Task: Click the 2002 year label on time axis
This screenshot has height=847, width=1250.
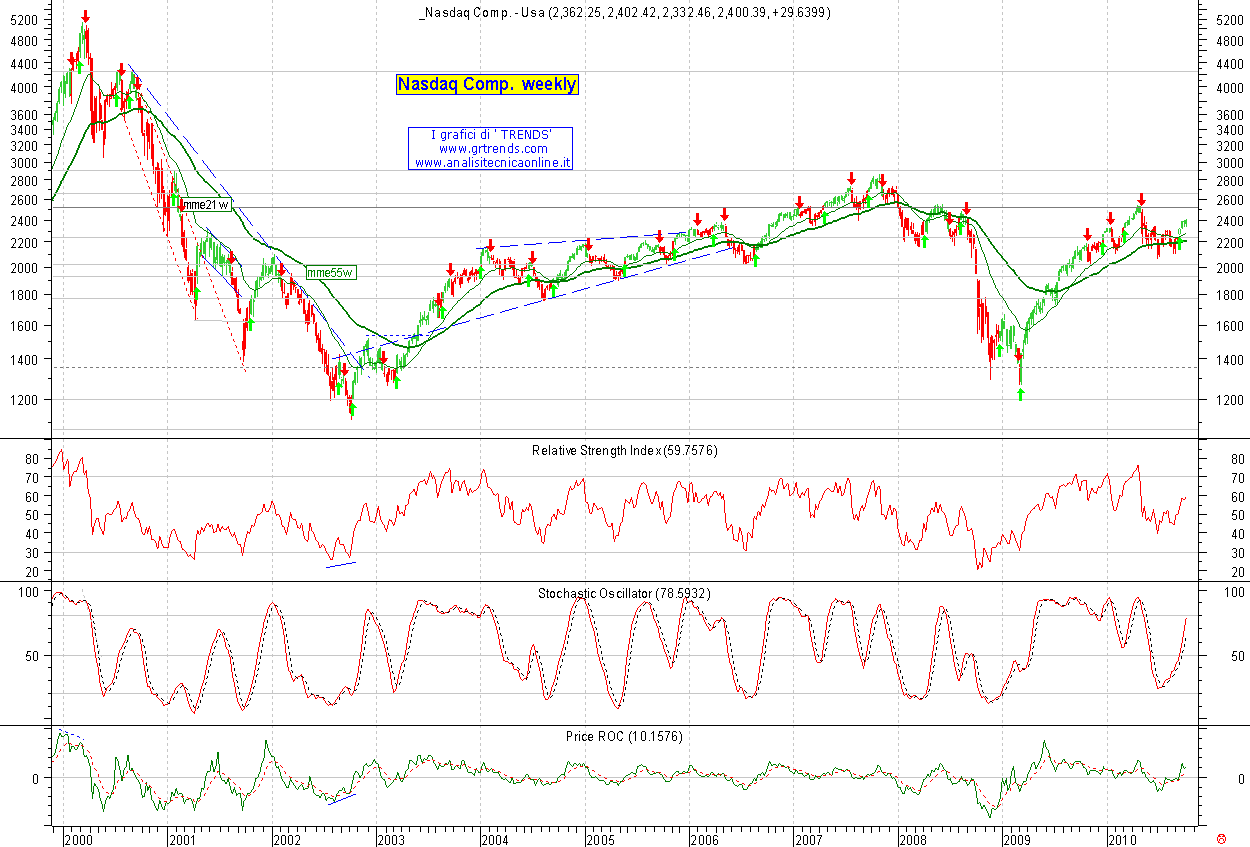Action: 286,839
